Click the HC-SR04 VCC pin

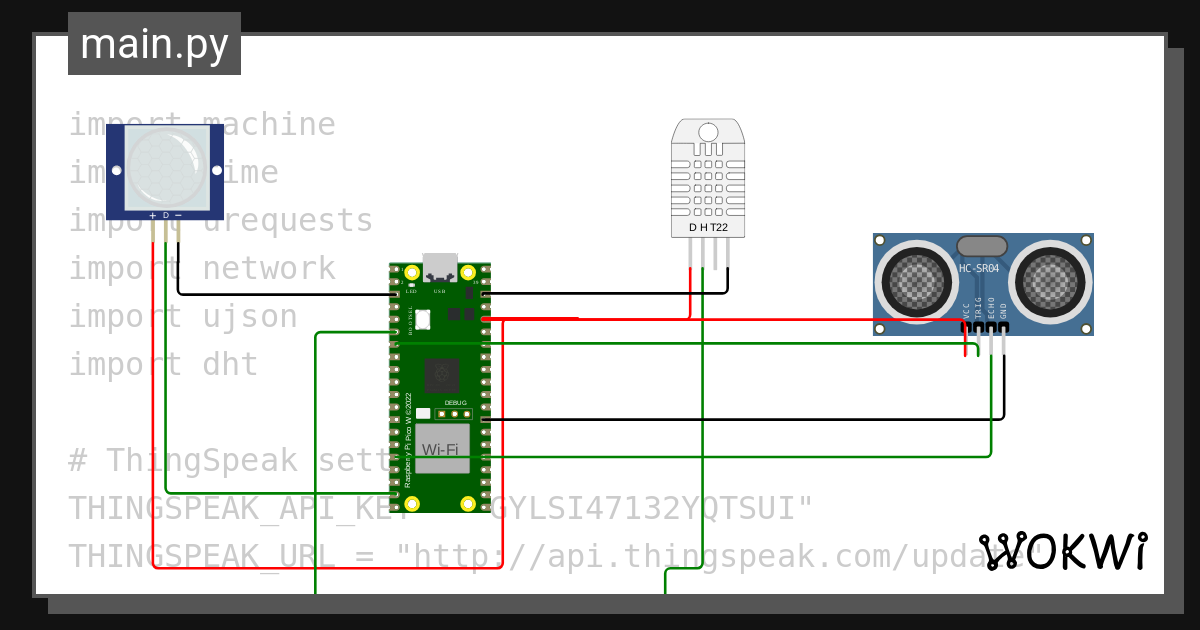tap(967, 327)
